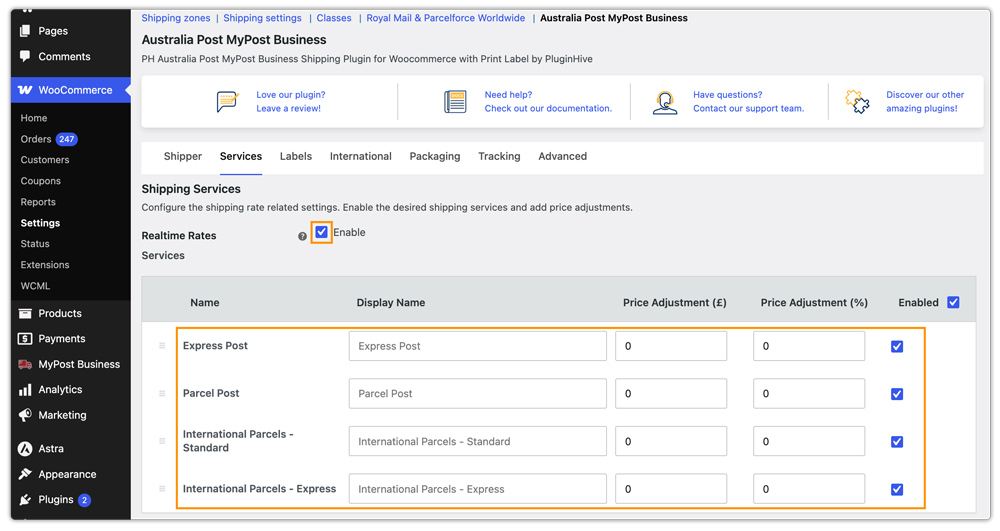Viewport: 1000px width, 531px height.
Task: Click International Parcels - Express display name field
Action: [478, 489]
